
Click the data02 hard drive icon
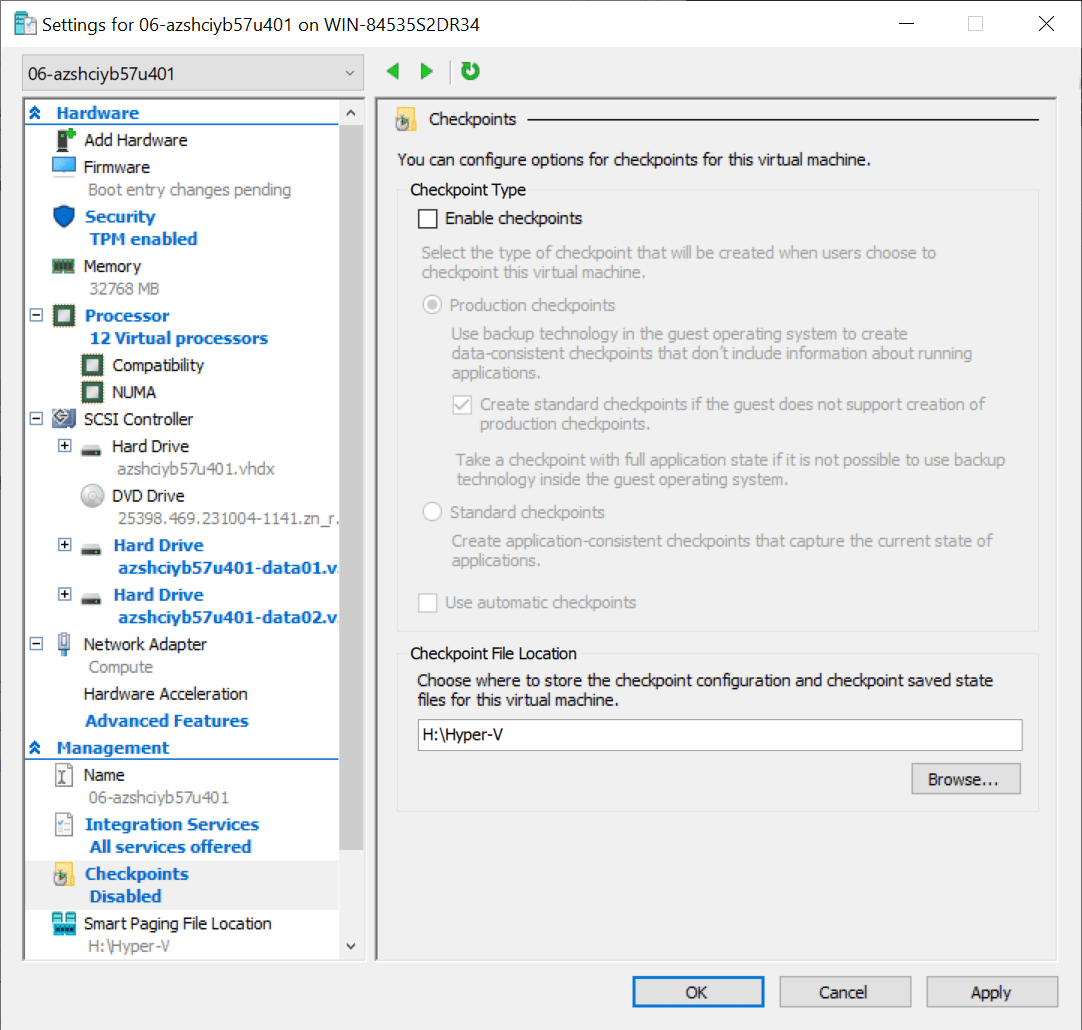click(x=91, y=599)
